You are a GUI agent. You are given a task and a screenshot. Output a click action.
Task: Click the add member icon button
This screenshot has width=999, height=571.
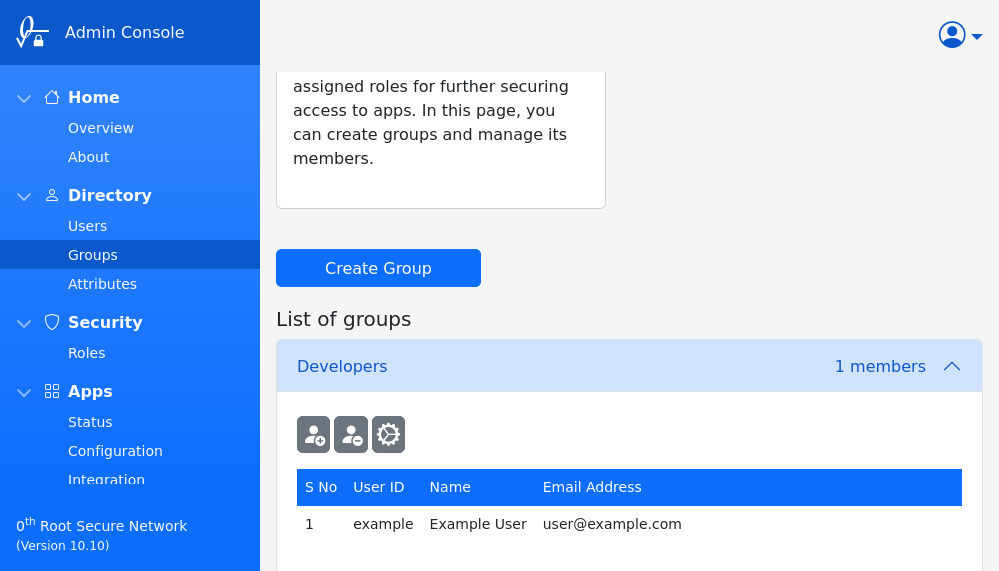click(x=313, y=435)
